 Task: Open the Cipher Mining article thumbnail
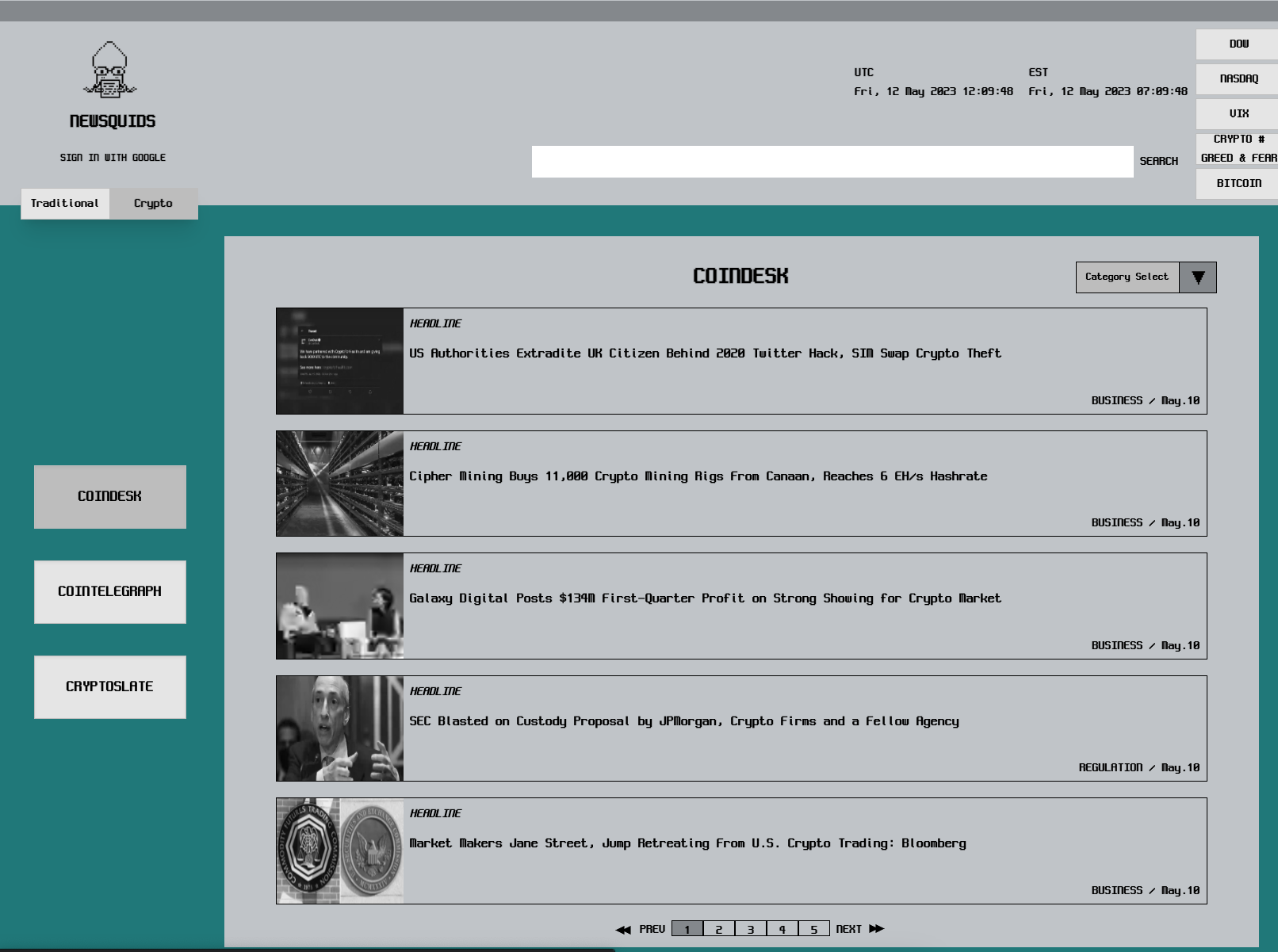(x=339, y=484)
